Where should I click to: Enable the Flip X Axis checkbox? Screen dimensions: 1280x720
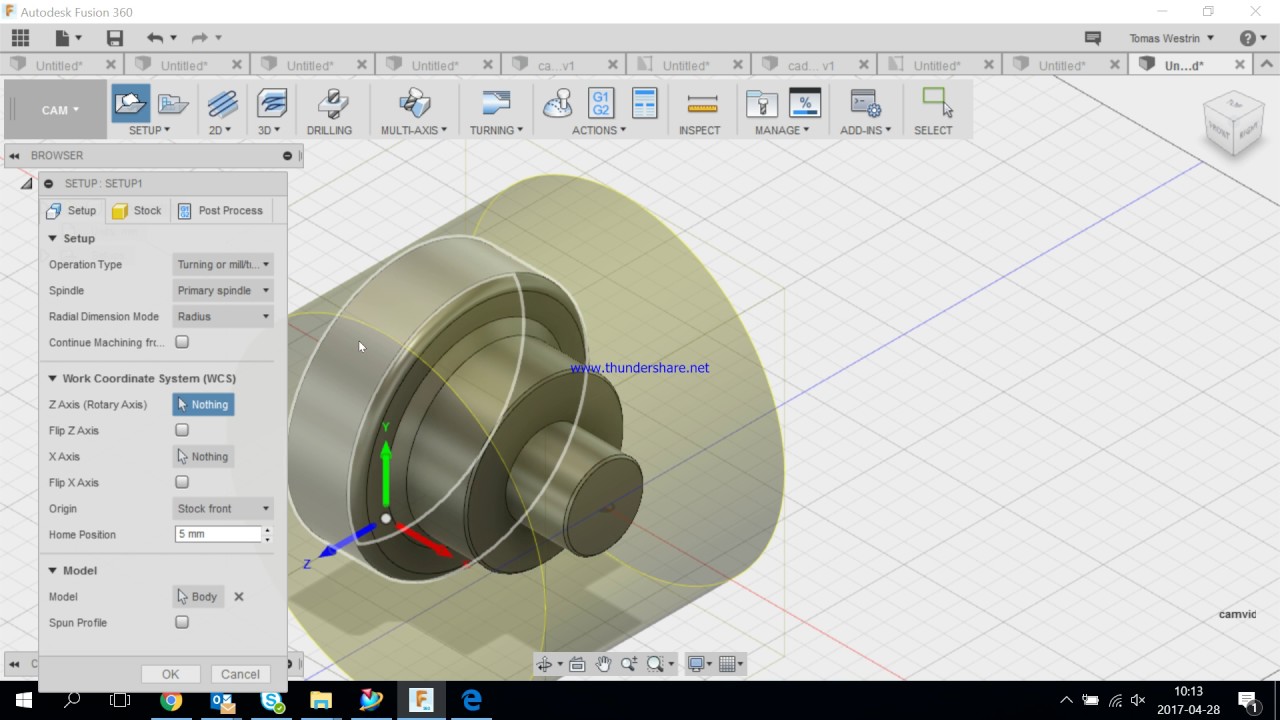(182, 482)
